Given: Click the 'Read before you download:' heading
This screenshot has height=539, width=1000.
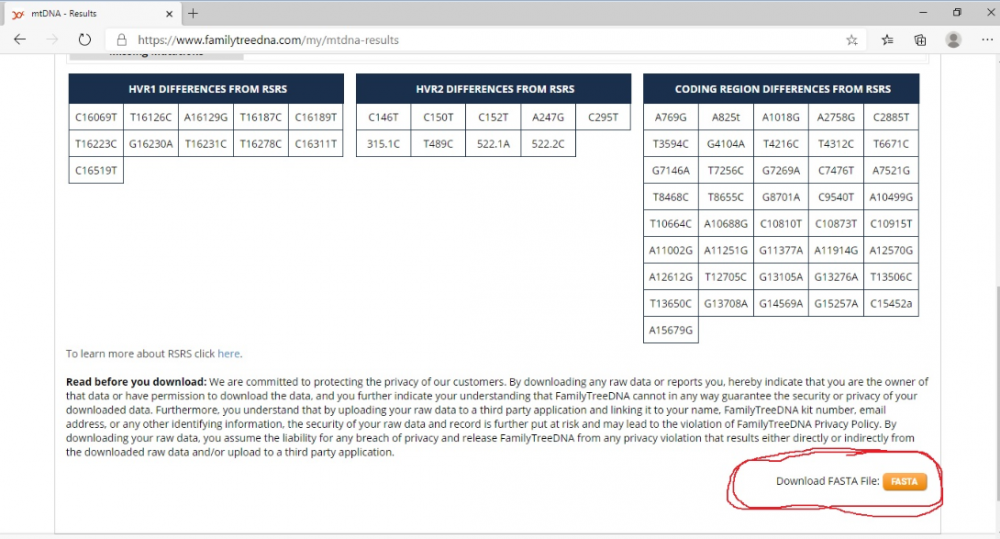Looking at the screenshot, I should pyautogui.click(x=136, y=382).
